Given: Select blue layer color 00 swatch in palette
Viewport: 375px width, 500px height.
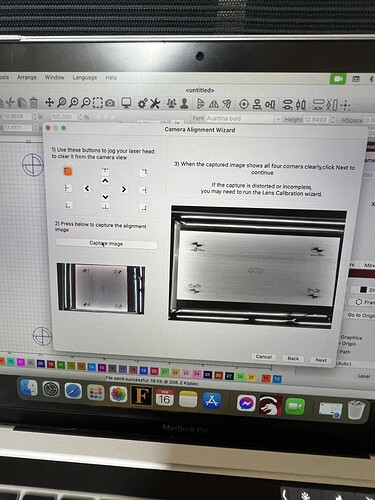Looking at the screenshot, I should 41,364.
